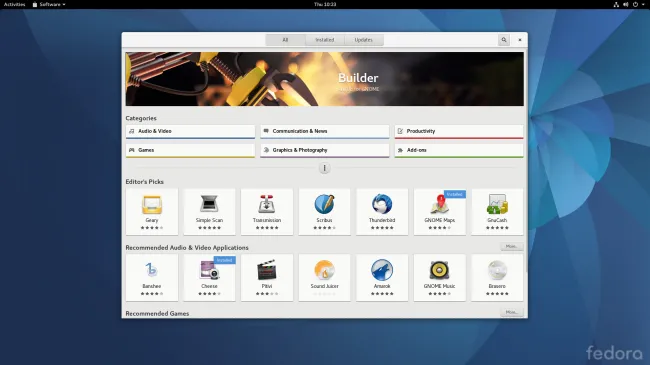
Task: Open the Sound Juicer app tile
Action: coord(325,278)
